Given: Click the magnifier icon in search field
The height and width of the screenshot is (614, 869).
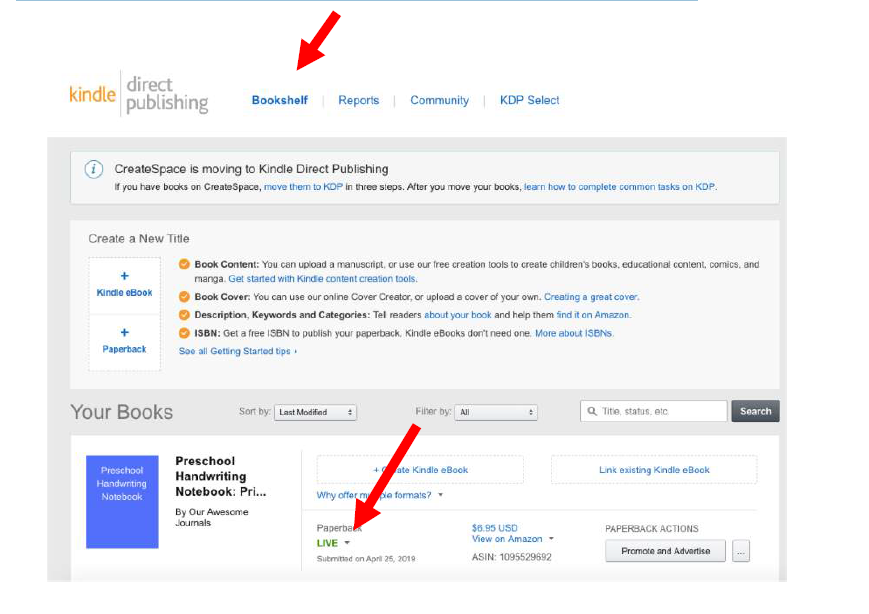Looking at the screenshot, I should coord(592,411).
